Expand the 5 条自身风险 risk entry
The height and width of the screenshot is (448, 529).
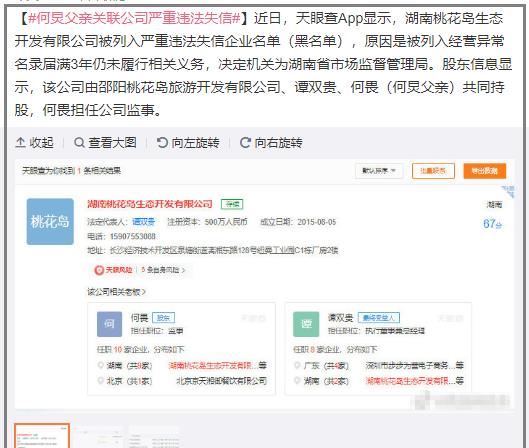[x=163, y=270]
